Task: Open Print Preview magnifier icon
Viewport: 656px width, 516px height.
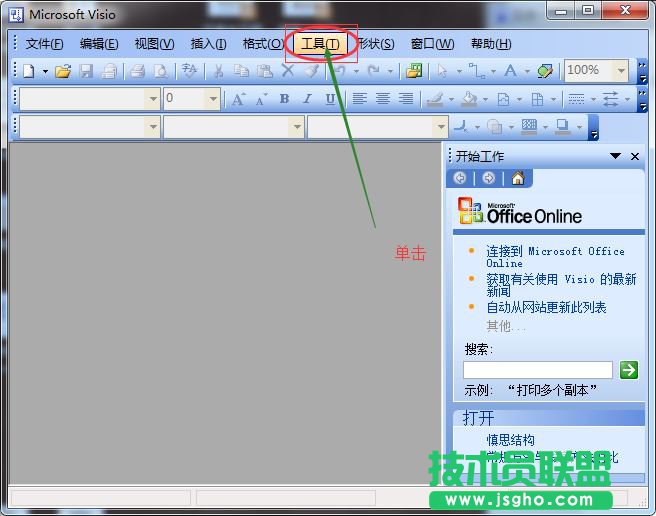Action: 161,71
